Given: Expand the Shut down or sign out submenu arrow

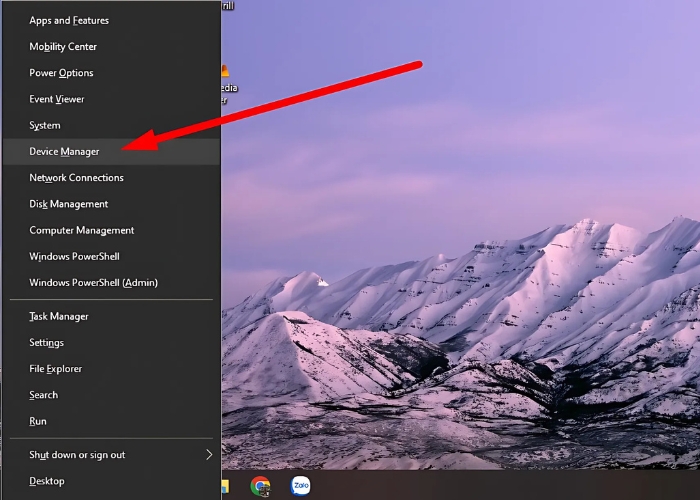Looking at the screenshot, I should (x=209, y=455).
